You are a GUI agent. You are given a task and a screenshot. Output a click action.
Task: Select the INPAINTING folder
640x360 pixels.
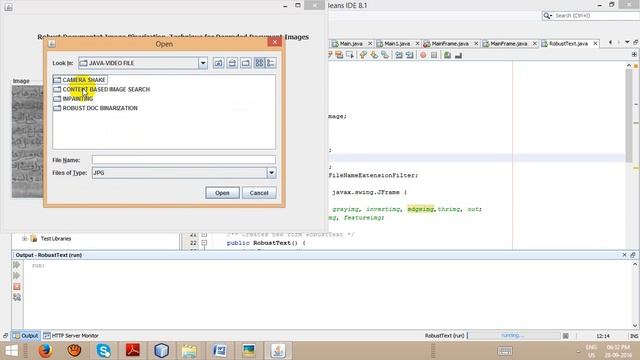tap(73, 98)
